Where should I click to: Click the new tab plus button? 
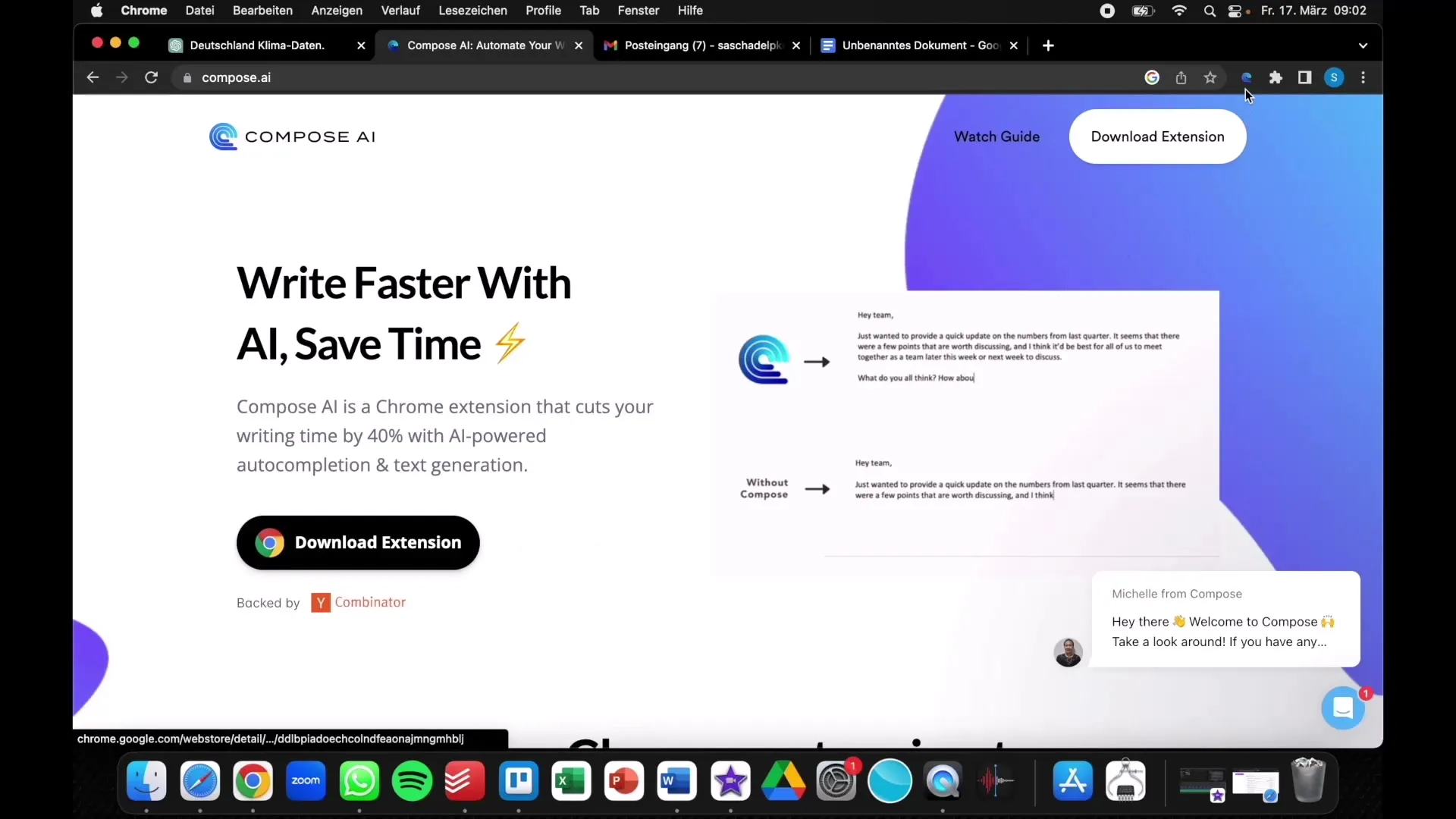[1048, 44]
